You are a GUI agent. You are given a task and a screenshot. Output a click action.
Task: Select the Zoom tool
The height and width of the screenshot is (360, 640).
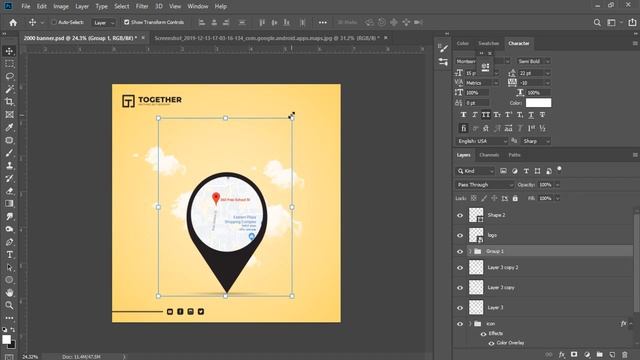9,305
